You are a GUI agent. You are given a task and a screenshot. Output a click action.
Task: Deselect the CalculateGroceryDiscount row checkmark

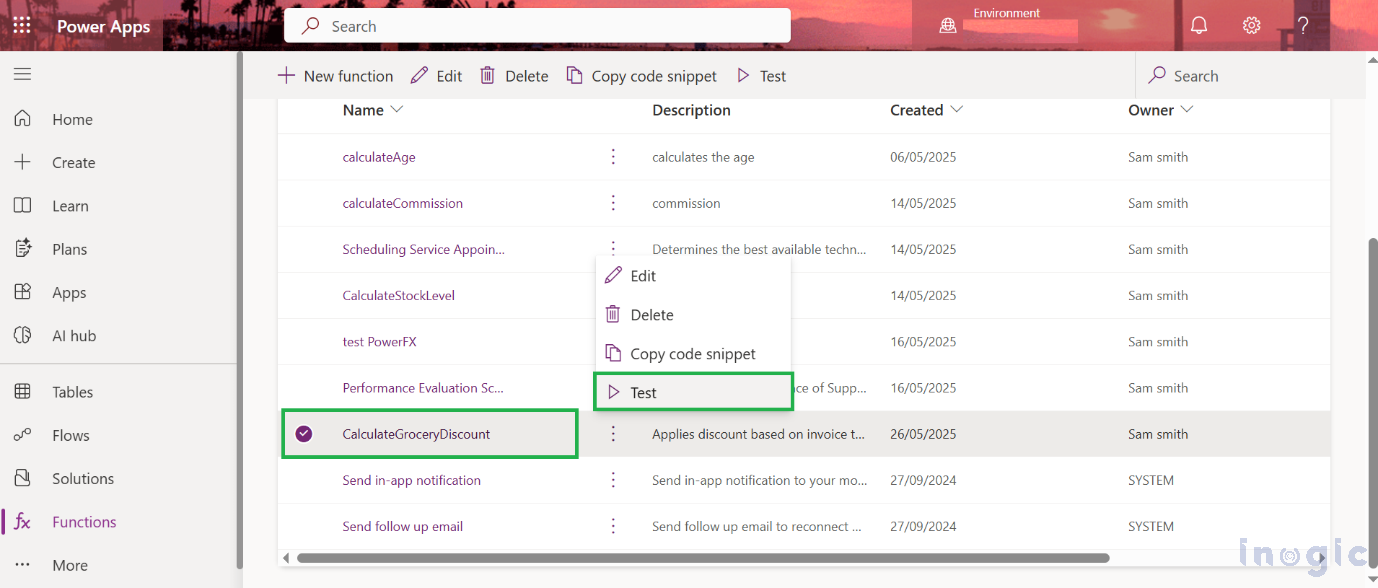304,434
